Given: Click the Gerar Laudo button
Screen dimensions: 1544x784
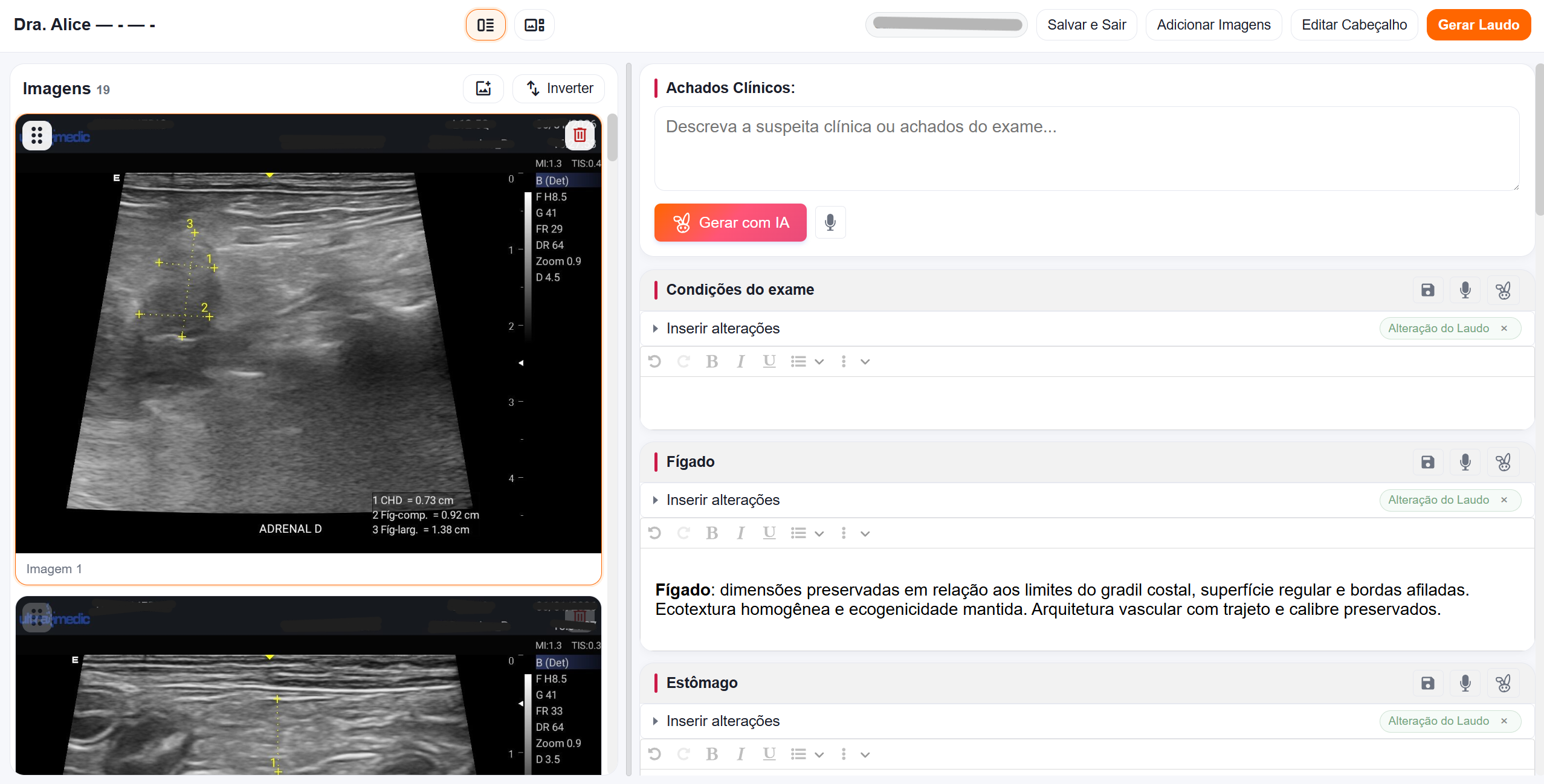Looking at the screenshot, I should coord(1478,25).
